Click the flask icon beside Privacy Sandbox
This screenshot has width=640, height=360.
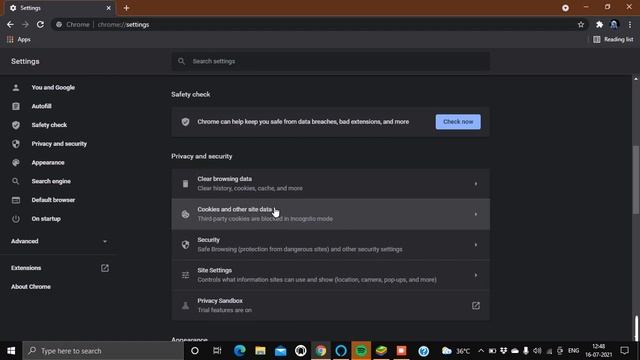point(185,306)
